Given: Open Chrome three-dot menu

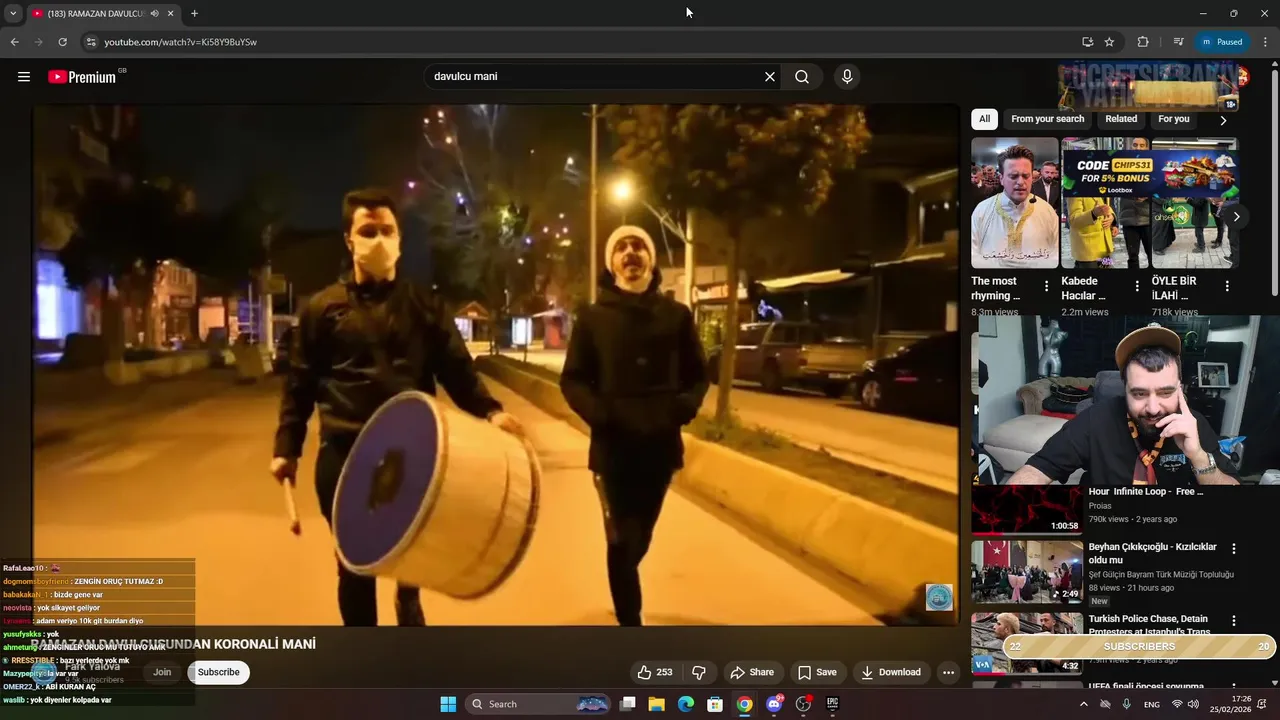Looking at the screenshot, I should 1266,42.
